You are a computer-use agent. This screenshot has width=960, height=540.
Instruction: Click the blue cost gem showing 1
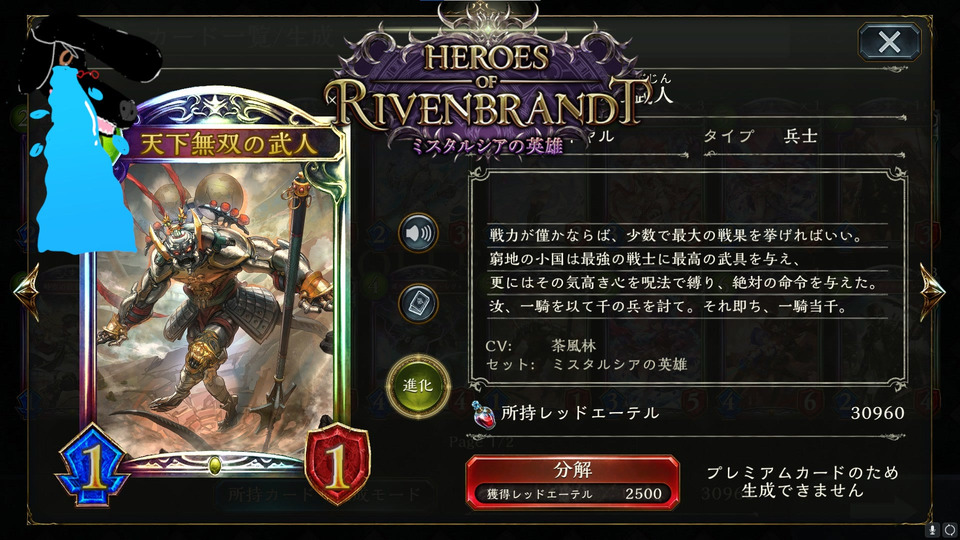coord(94,467)
